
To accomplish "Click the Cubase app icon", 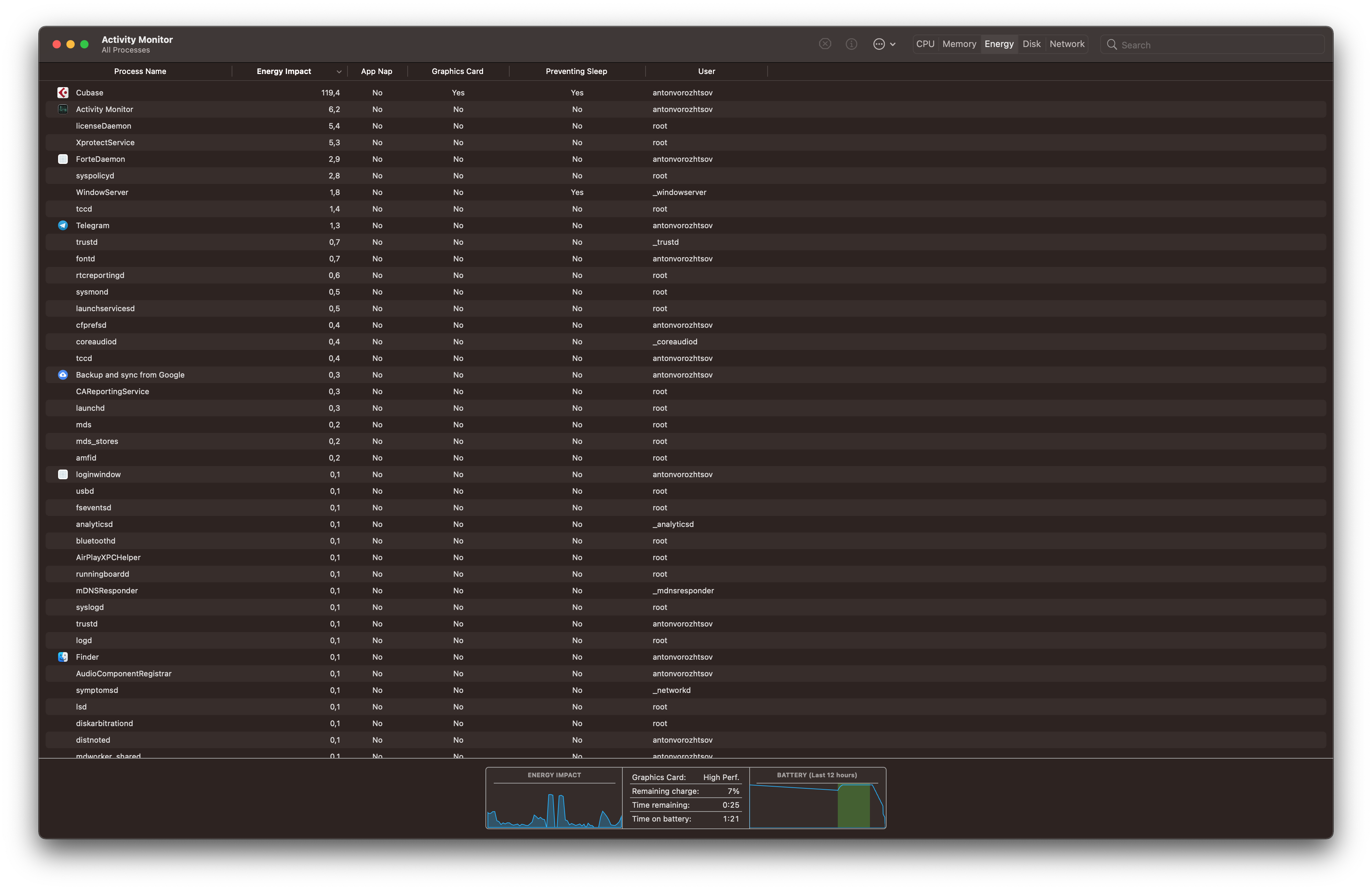I will click(x=63, y=92).
